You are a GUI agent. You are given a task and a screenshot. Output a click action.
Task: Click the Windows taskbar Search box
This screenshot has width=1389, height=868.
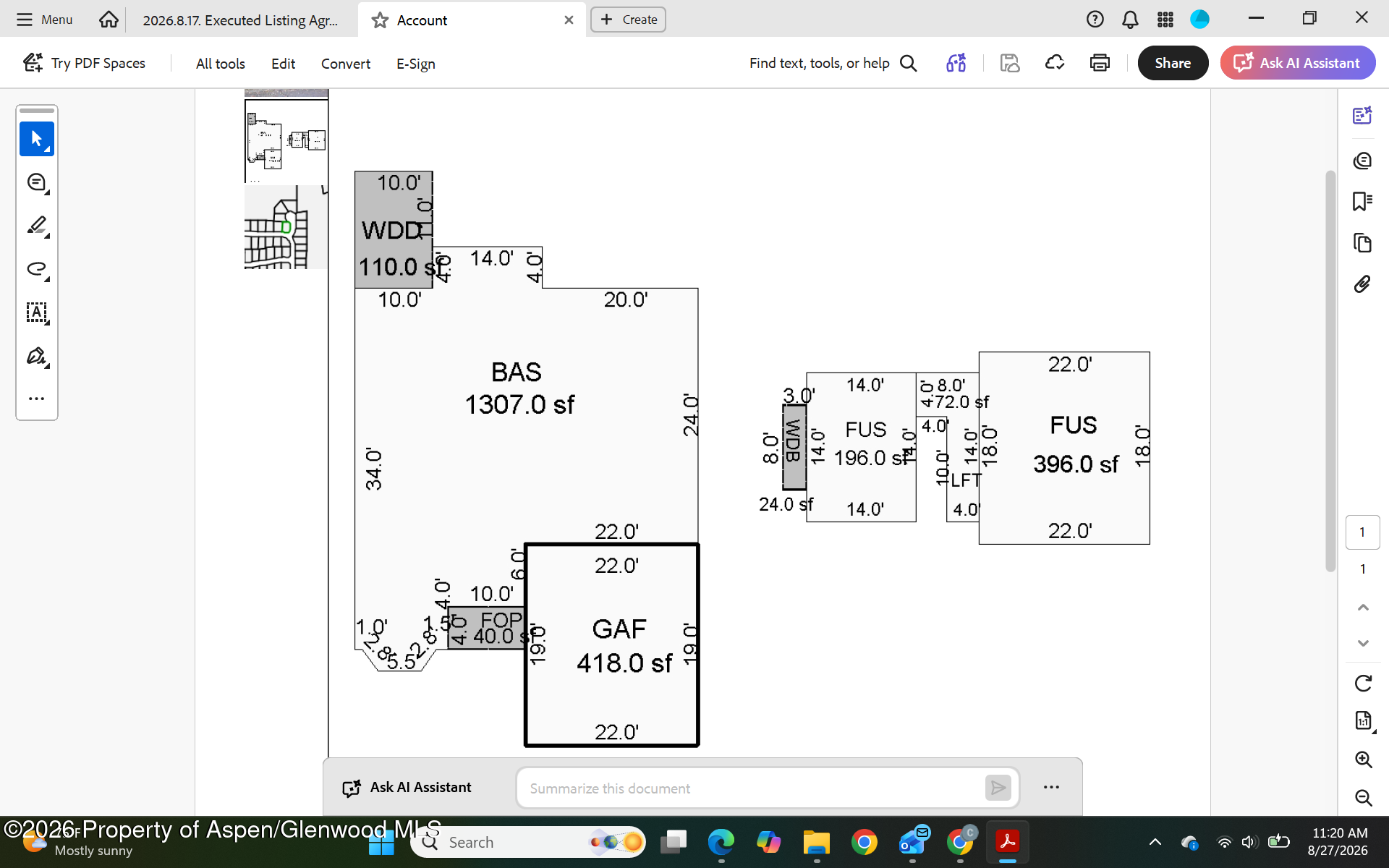tap(528, 842)
